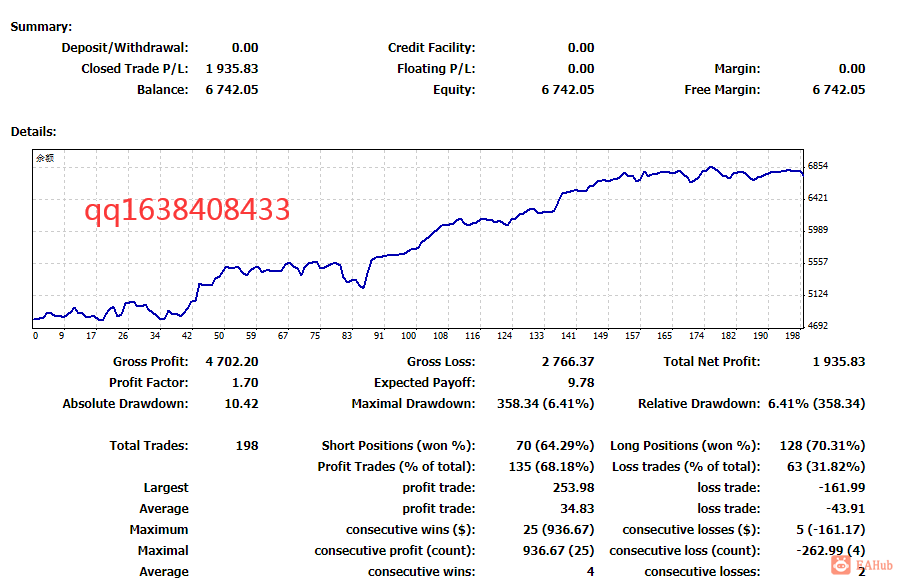Viewport: 902px width, 580px height.
Task: Click average profit trade value 34.83
Action: [578, 509]
